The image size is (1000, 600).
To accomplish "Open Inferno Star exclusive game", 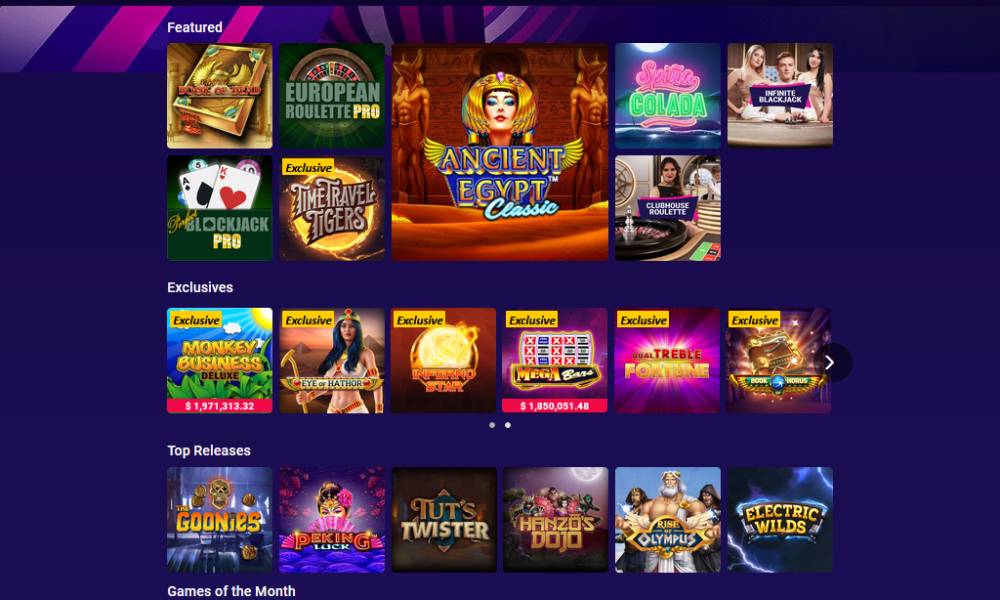I will tap(443, 360).
